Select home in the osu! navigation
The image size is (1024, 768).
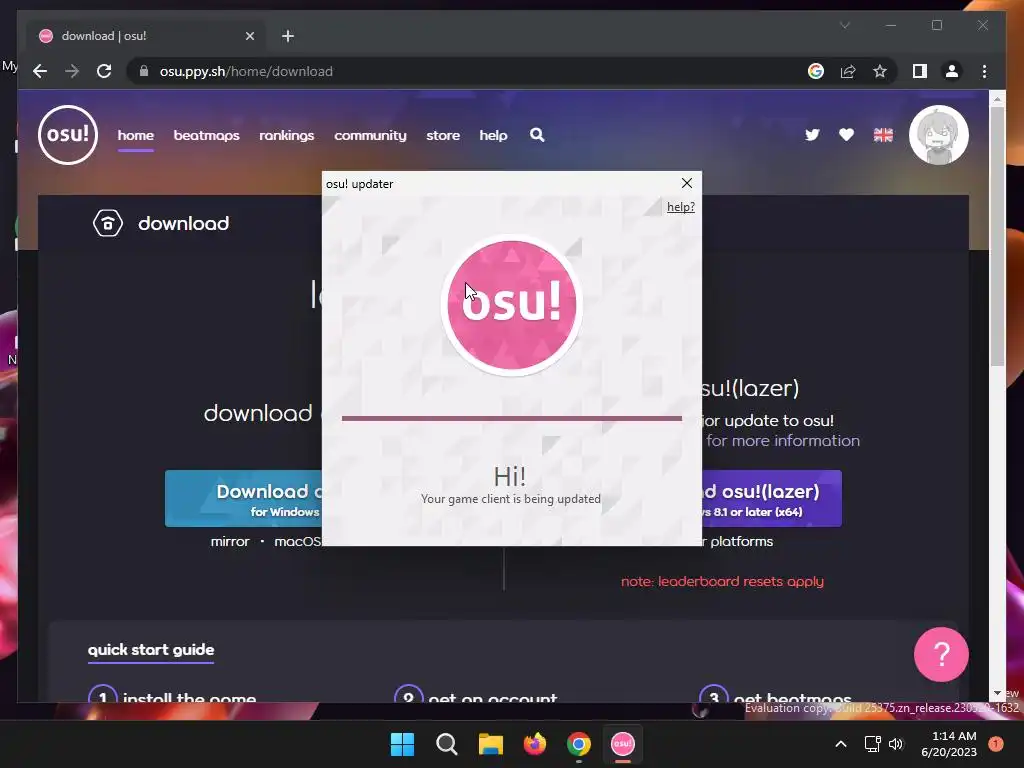pyautogui.click(x=136, y=135)
